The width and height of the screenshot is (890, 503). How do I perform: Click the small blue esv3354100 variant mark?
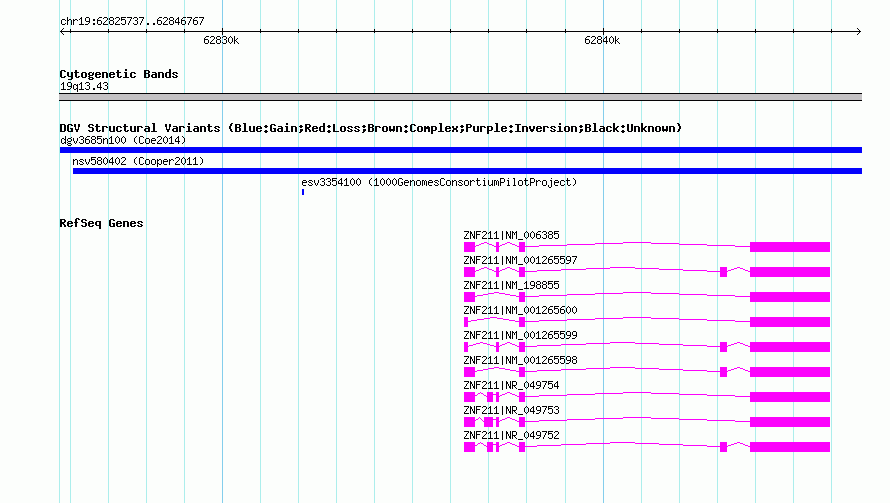303,192
